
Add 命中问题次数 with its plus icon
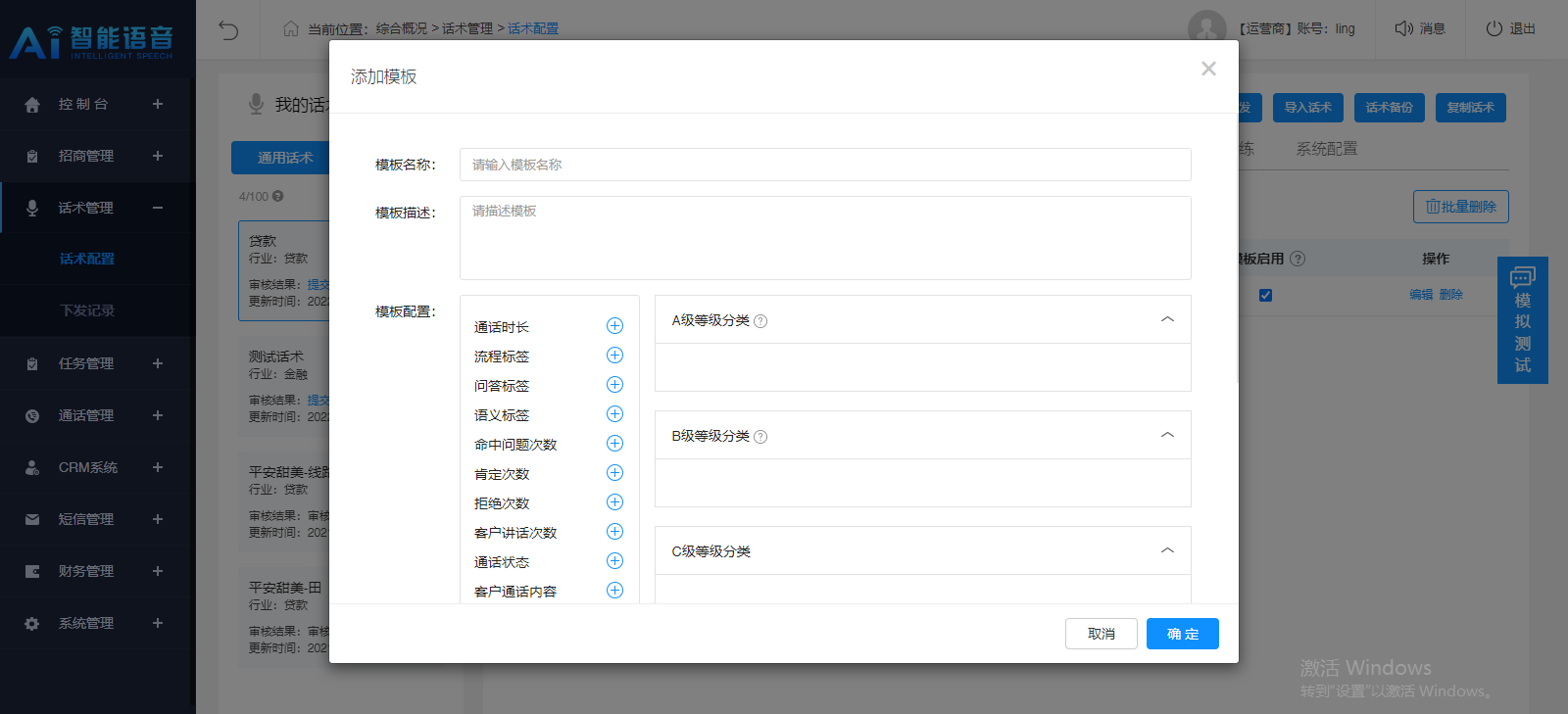[614, 444]
